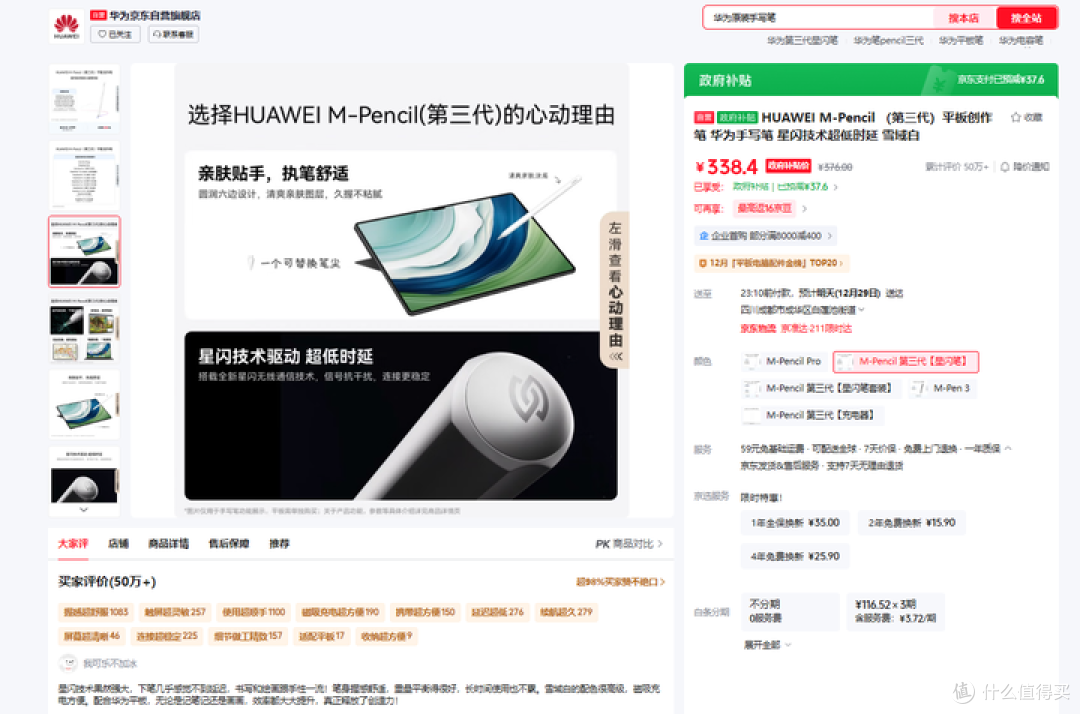Click the star 收藏 favorite icon
Image resolution: width=1080 pixels, height=714 pixels.
(x=1026, y=117)
